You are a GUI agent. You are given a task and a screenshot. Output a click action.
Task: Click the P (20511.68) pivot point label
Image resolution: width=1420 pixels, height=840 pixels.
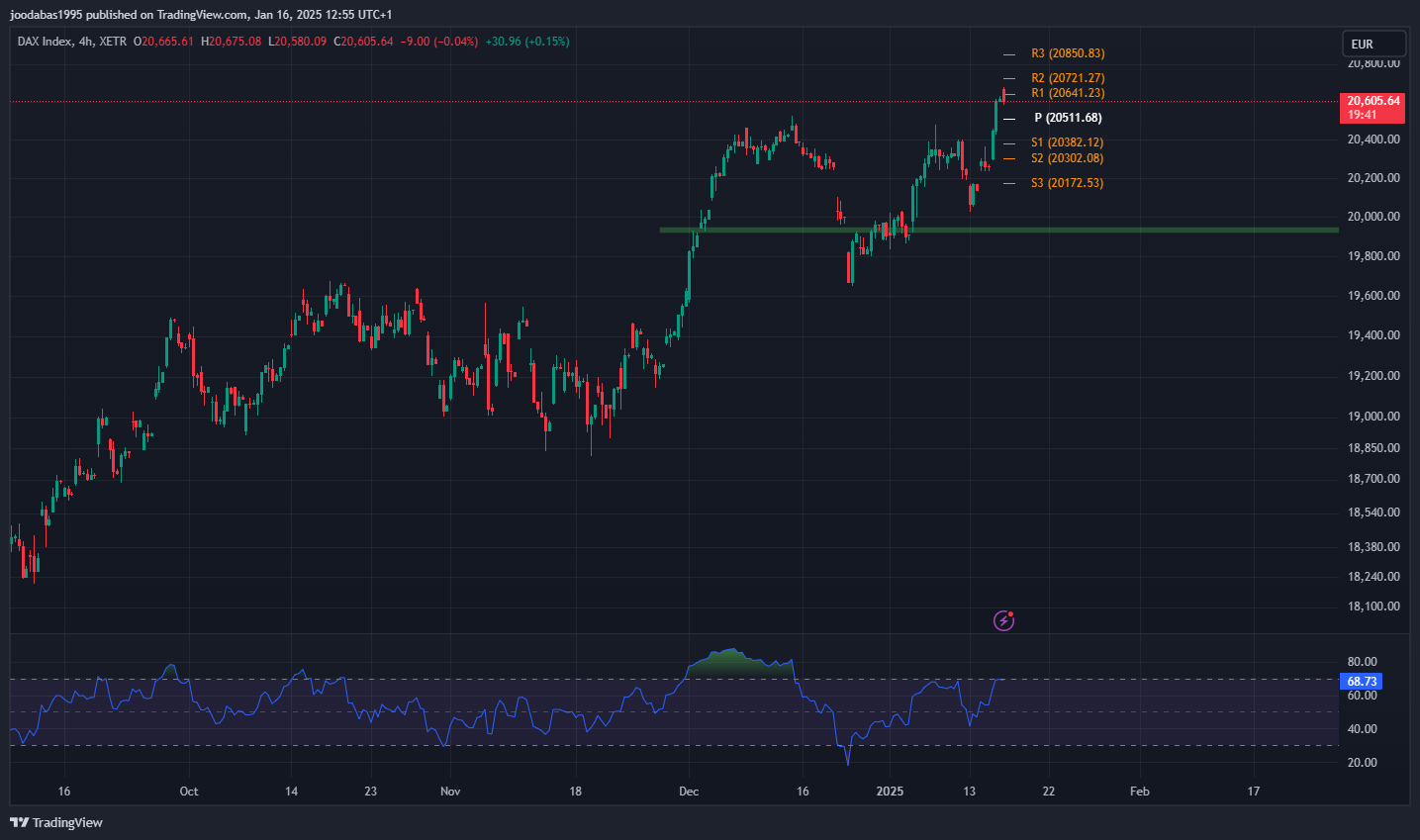click(x=1067, y=118)
